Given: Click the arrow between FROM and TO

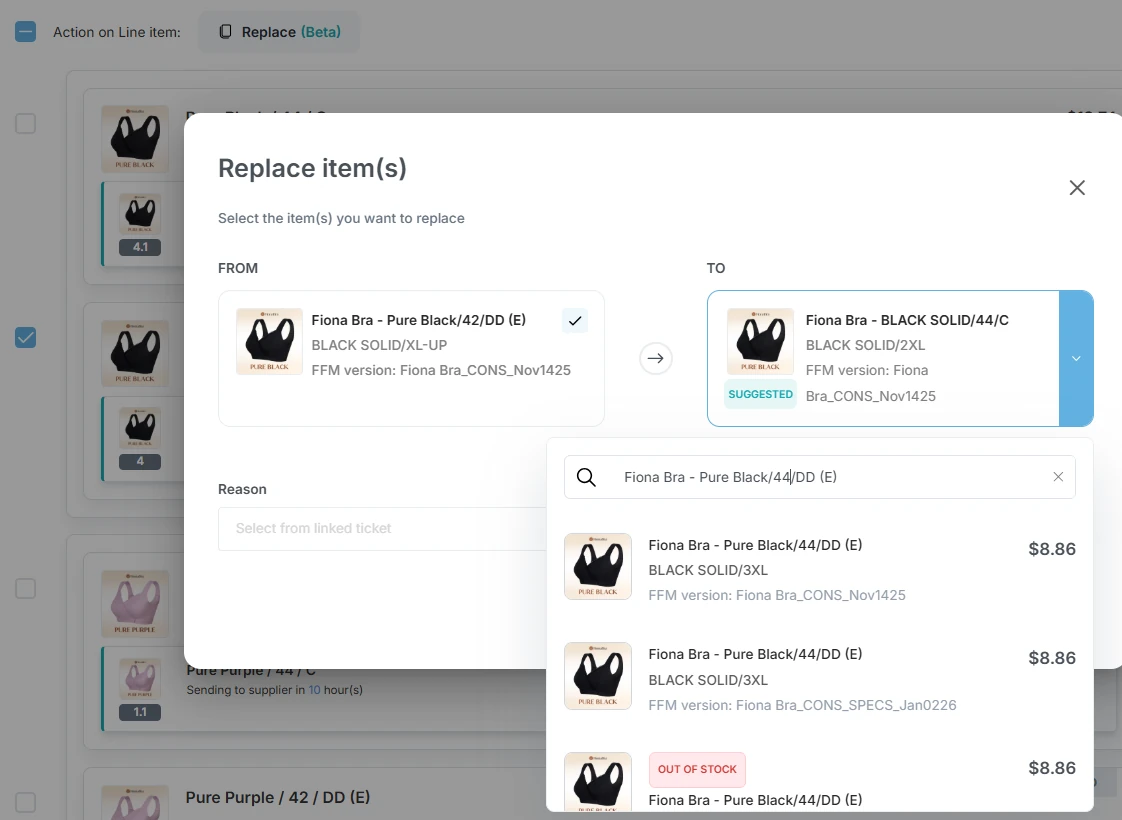Looking at the screenshot, I should point(655,358).
